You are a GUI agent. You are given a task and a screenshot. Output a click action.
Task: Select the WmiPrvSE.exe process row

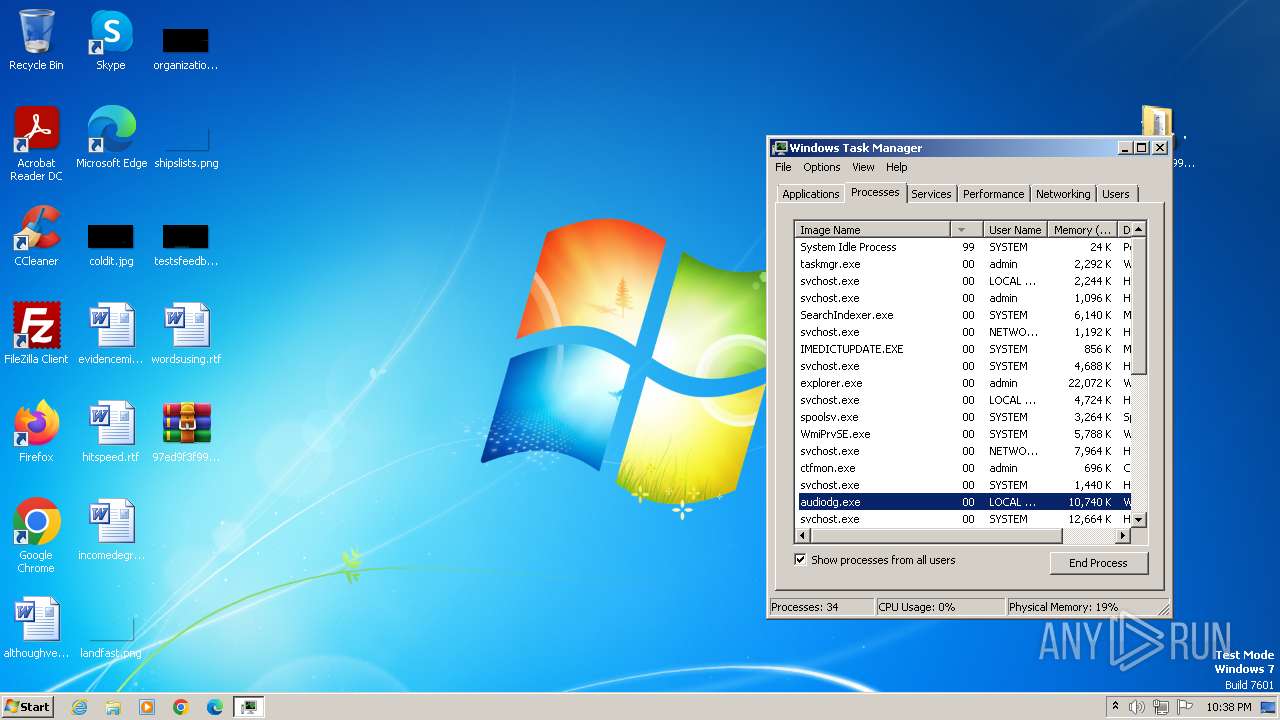point(963,434)
